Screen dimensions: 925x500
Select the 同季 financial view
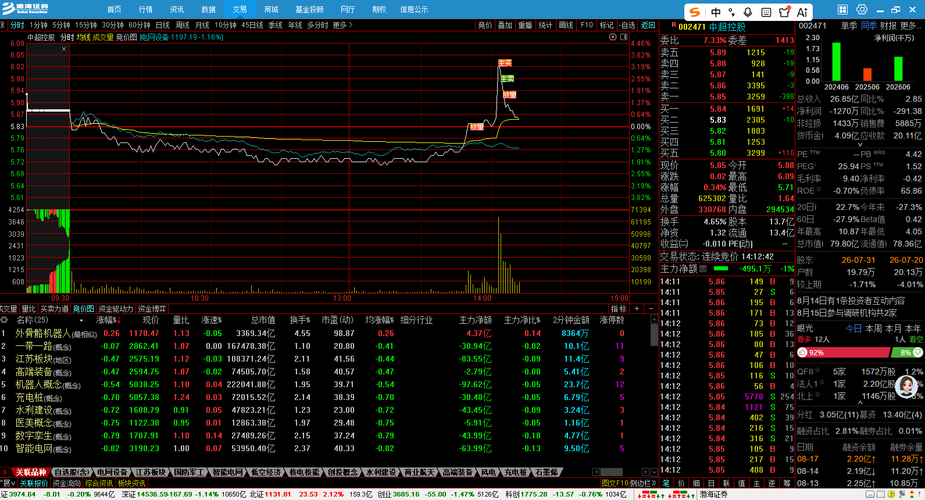[x=869, y=26]
